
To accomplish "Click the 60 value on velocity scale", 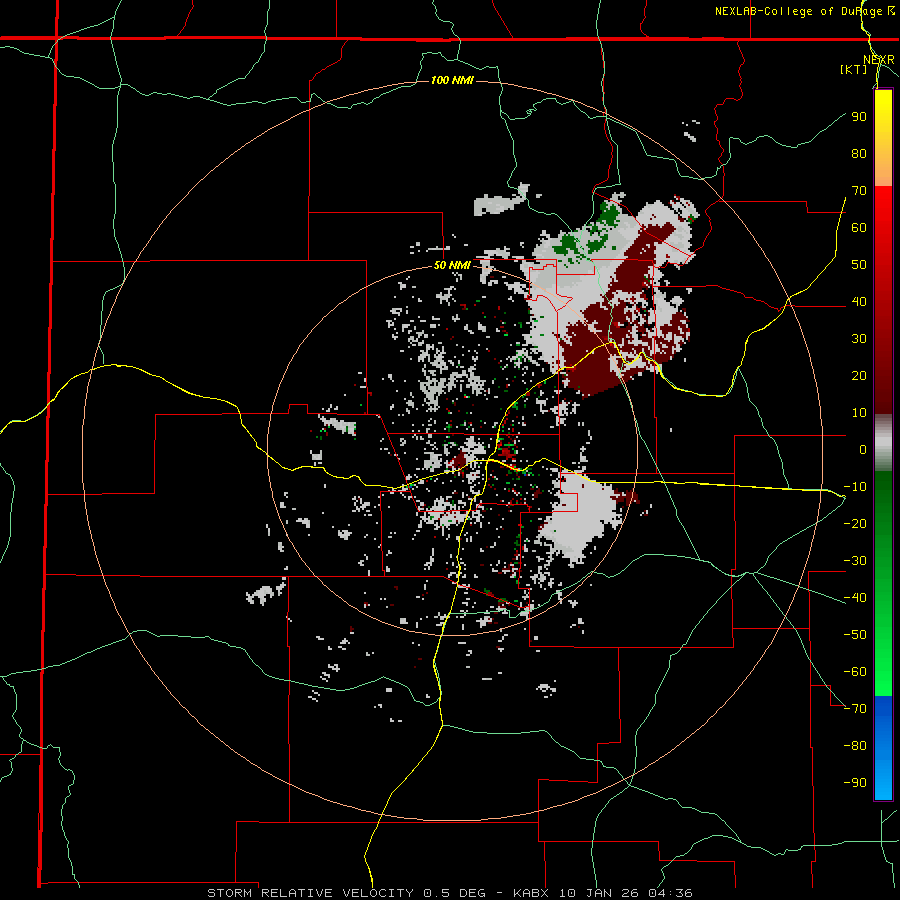I will [x=859, y=228].
